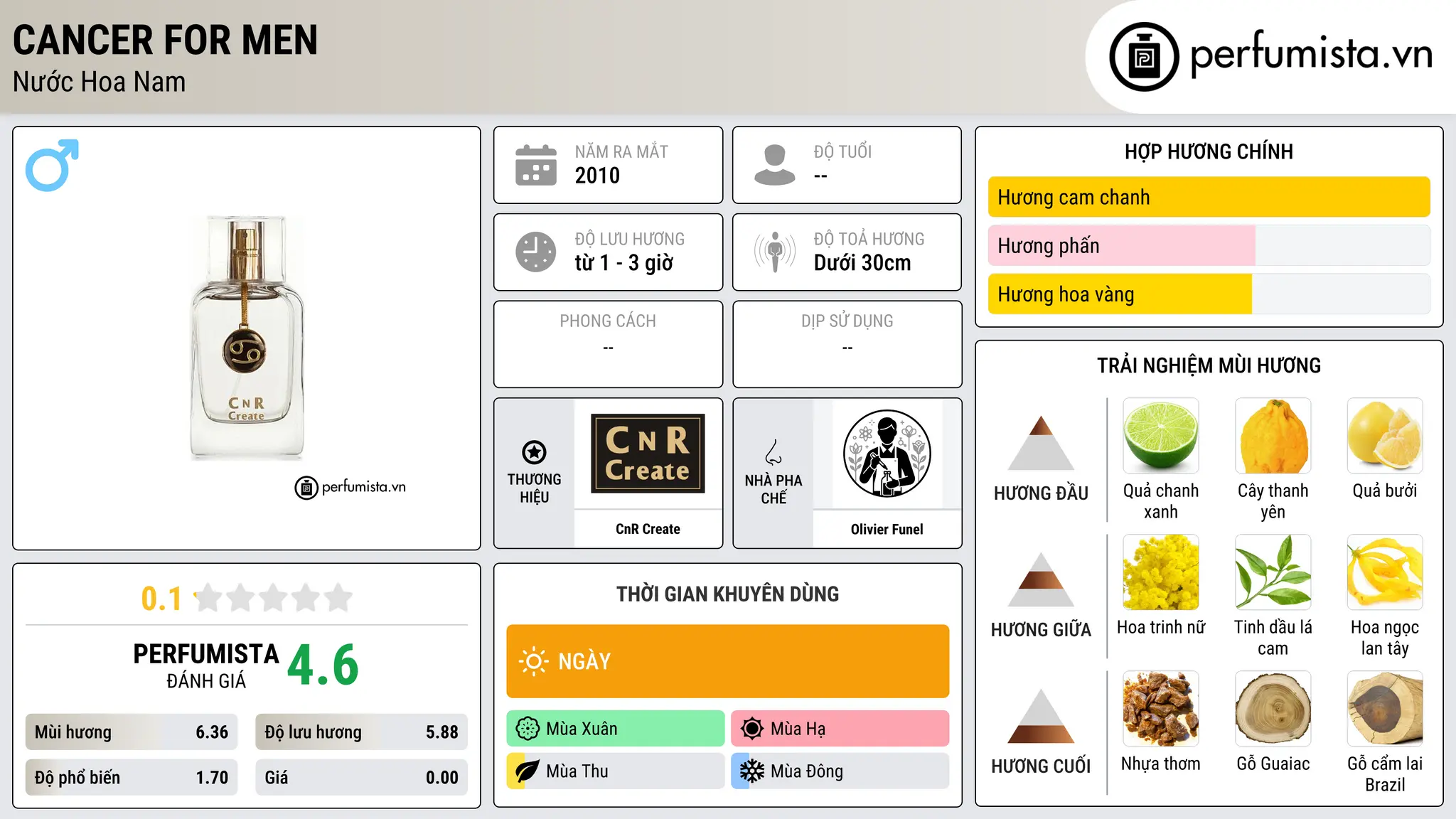1456x819 pixels.
Task: Click the 'Gỗ Guaiac' note label
Action: pyautogui.click(x=1273, y=764)
